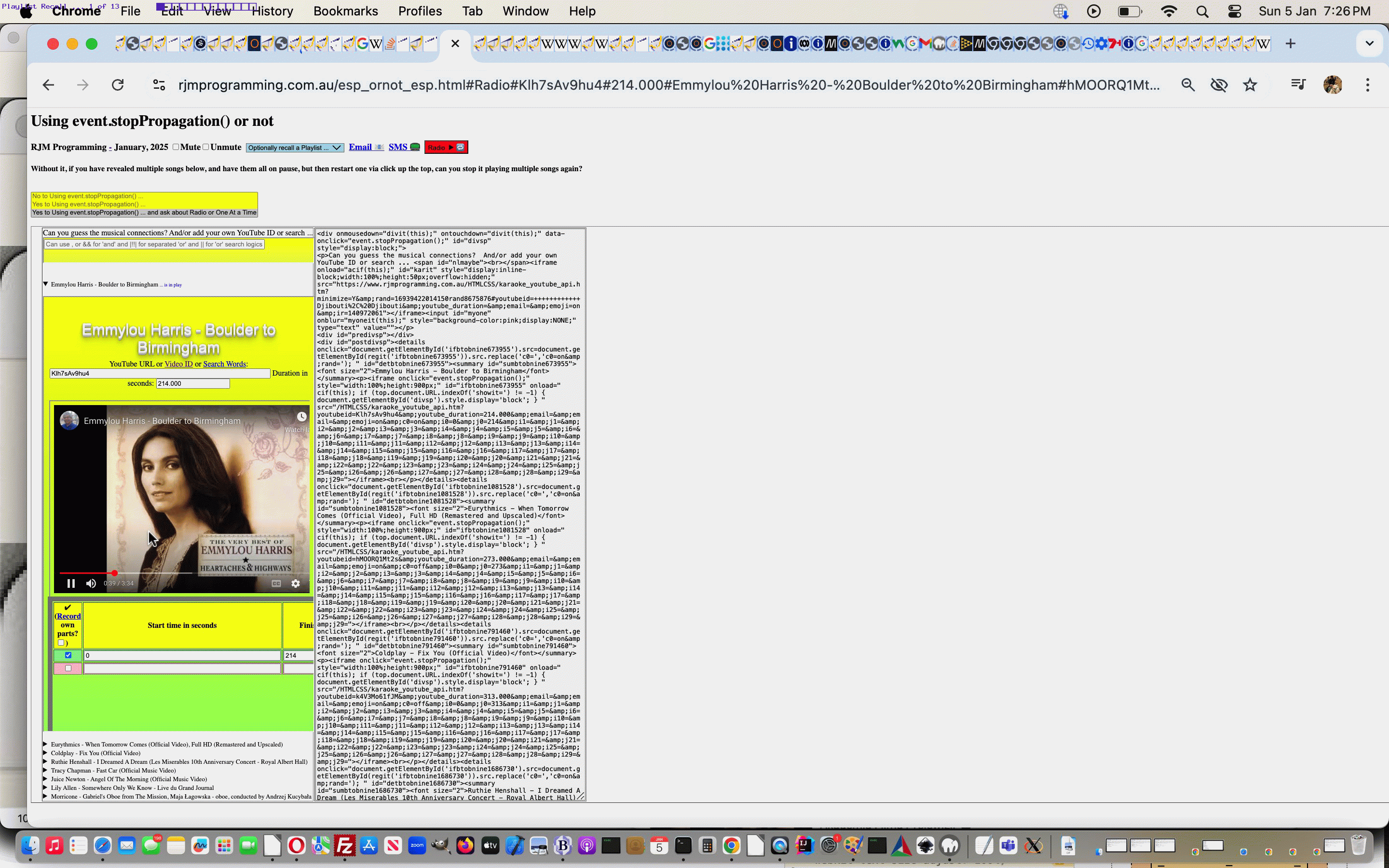Open the Help menu

(x=582, y=12)
